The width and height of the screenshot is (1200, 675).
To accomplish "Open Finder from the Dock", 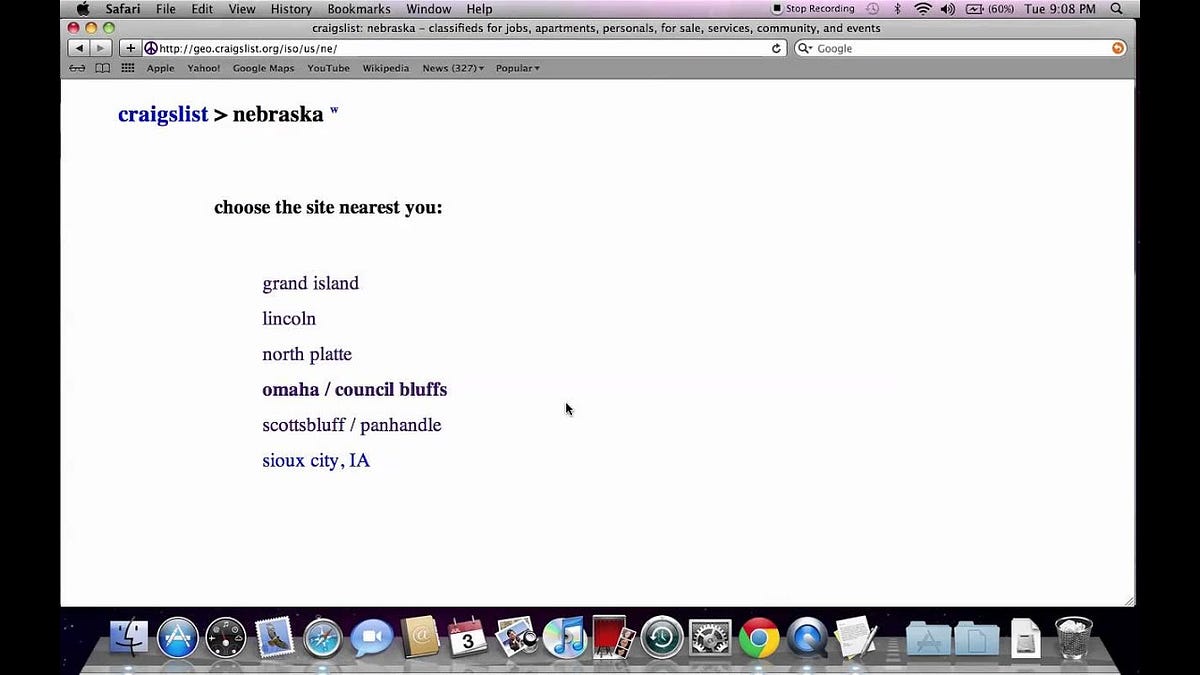I will (129, 637).
